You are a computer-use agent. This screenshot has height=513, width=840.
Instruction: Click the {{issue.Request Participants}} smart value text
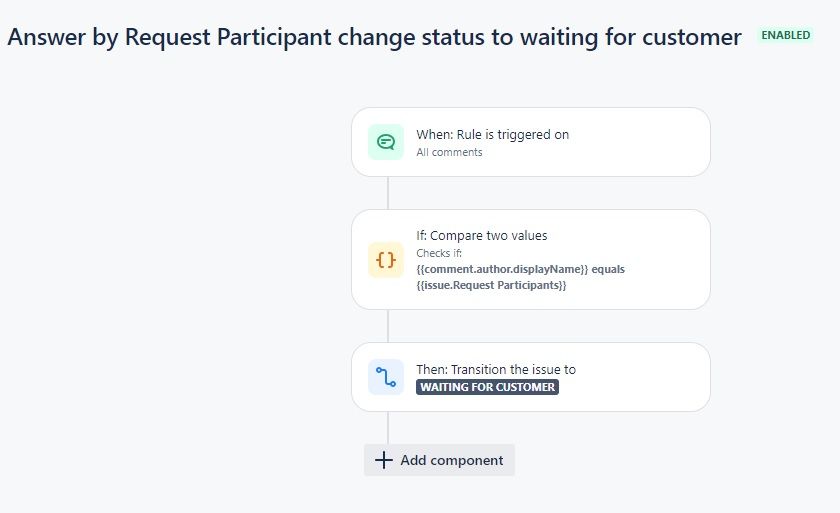click(491, 285)
